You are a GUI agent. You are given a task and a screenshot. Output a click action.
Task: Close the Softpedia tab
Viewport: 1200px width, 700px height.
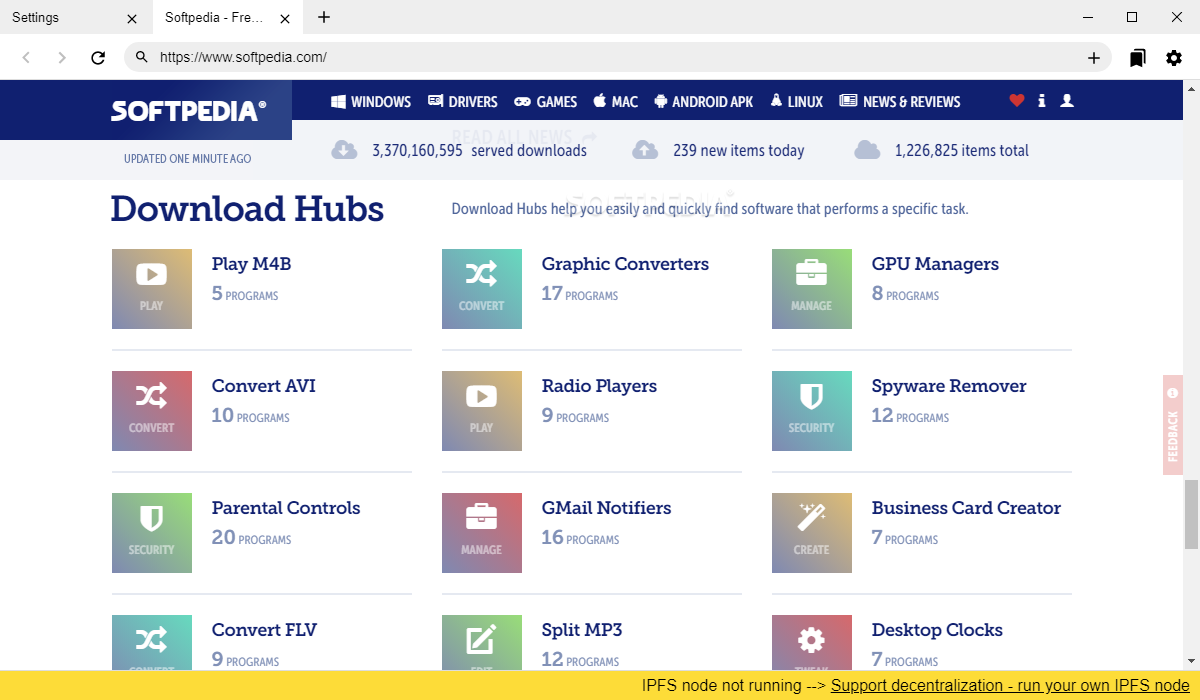285,18
